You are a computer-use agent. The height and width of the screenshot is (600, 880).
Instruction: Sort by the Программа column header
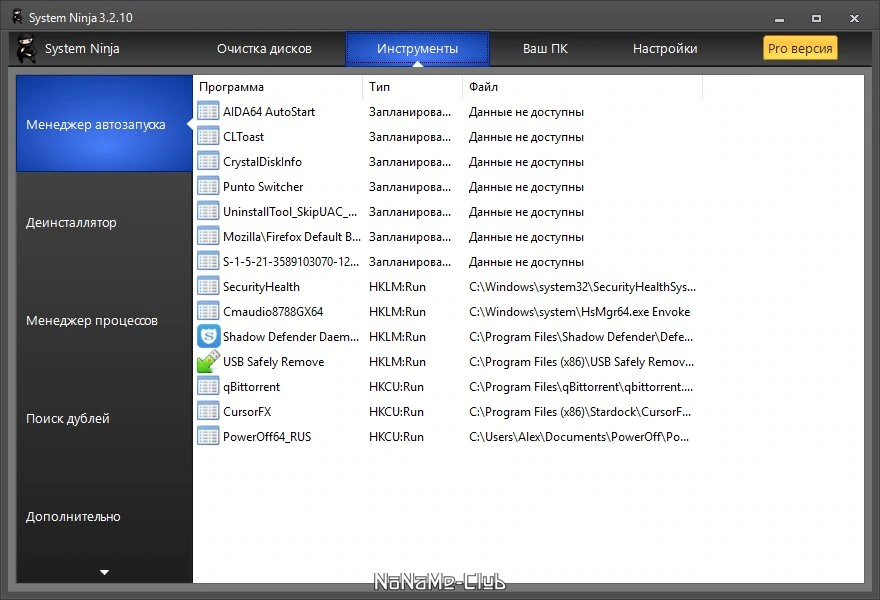click(x=231, y=87)
